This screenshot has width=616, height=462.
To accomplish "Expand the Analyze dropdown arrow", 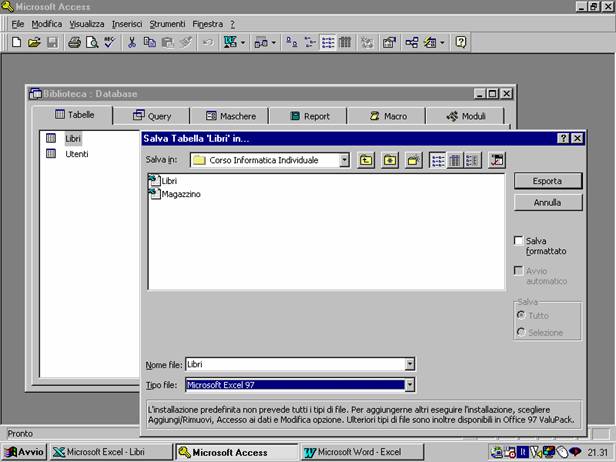I will coord(273,42).
